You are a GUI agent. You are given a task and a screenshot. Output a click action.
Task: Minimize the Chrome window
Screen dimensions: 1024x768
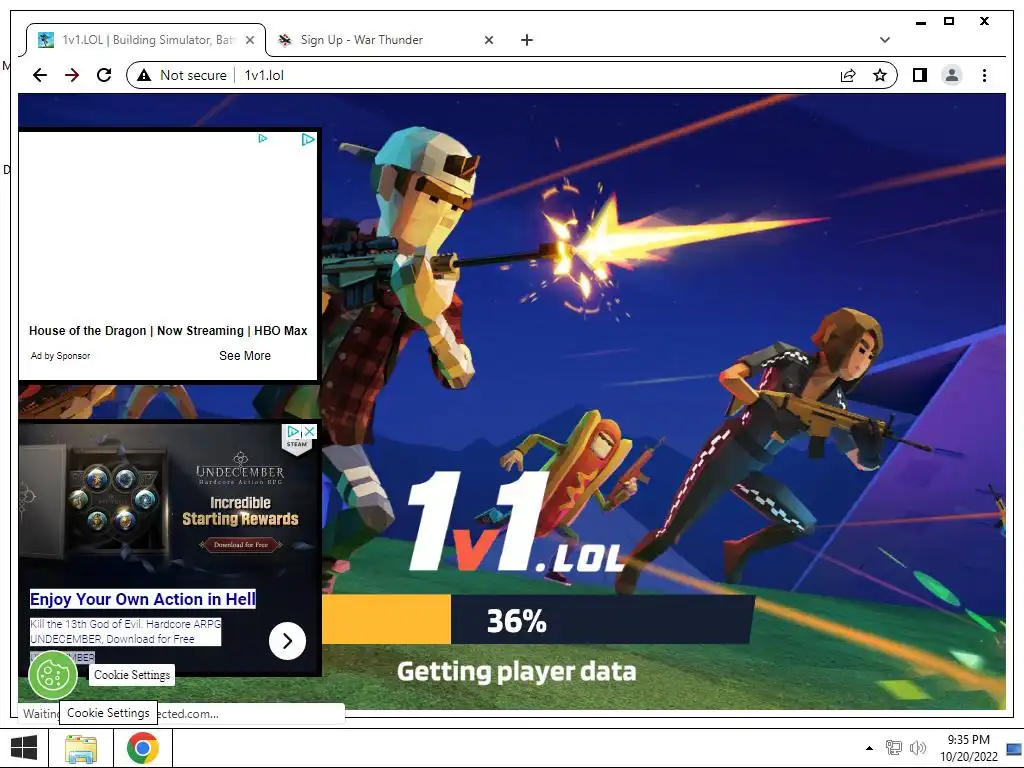click(x=921, y=22)
